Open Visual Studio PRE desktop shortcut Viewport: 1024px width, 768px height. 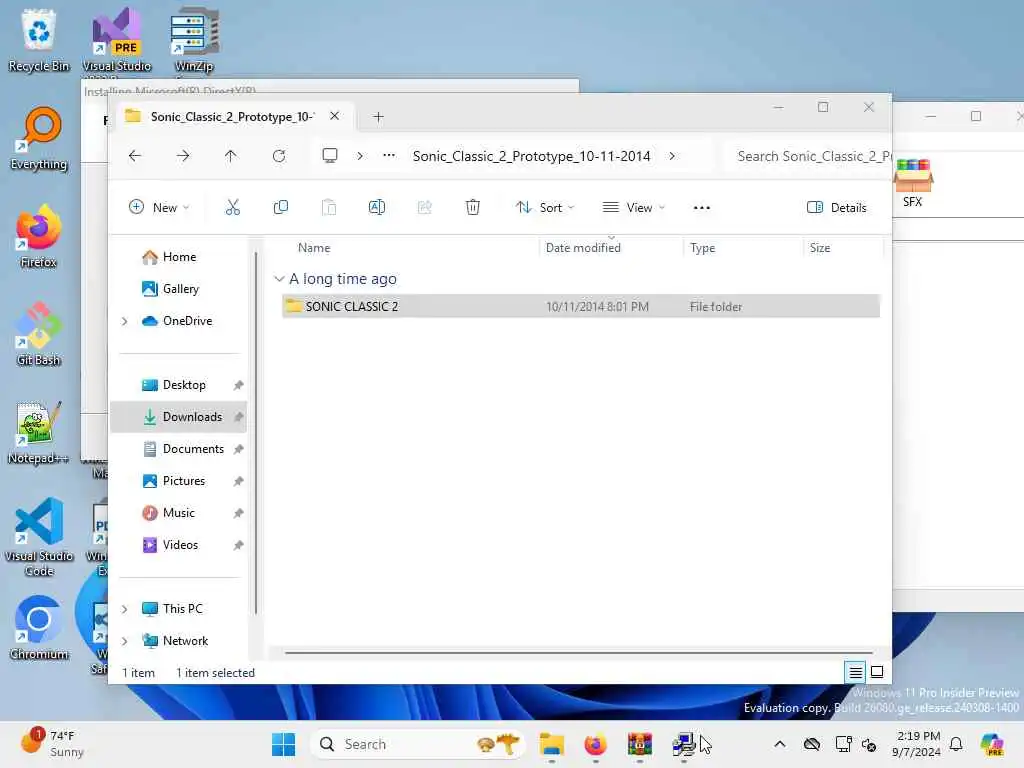(116, 40)
